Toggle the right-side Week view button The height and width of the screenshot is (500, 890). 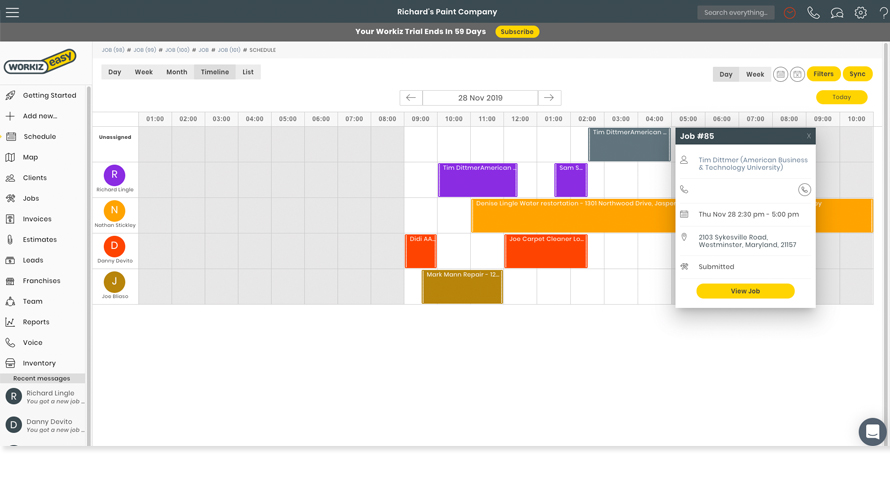pyautogui.click(x=754, y=74)
